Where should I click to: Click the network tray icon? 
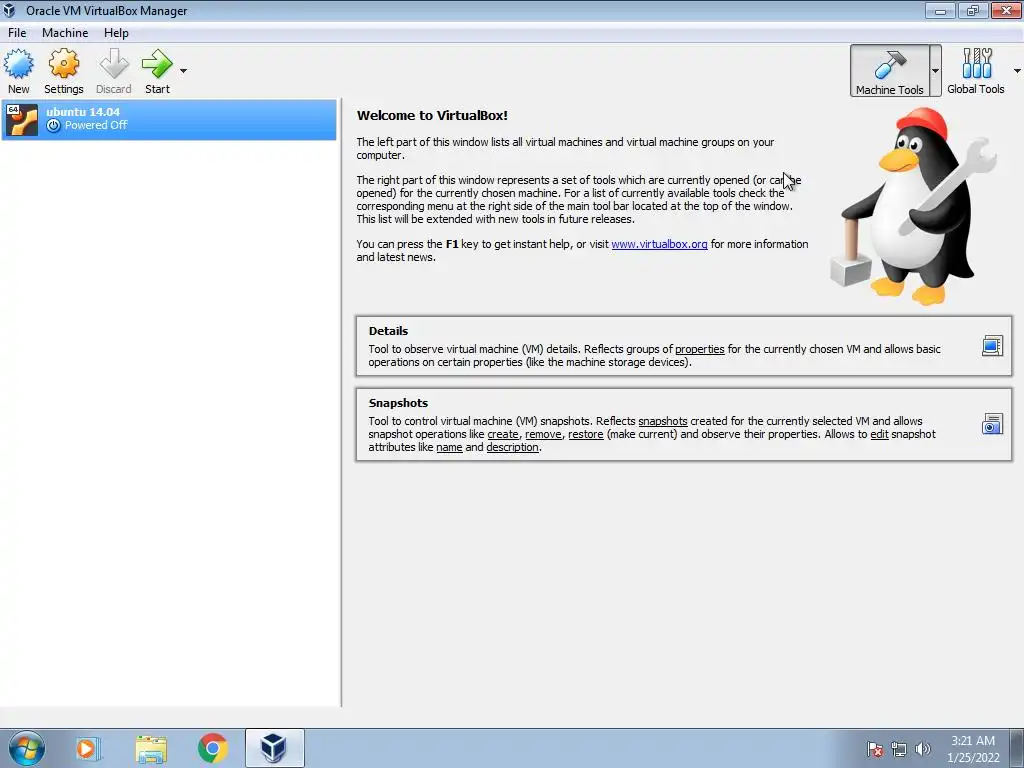(899, 749)
